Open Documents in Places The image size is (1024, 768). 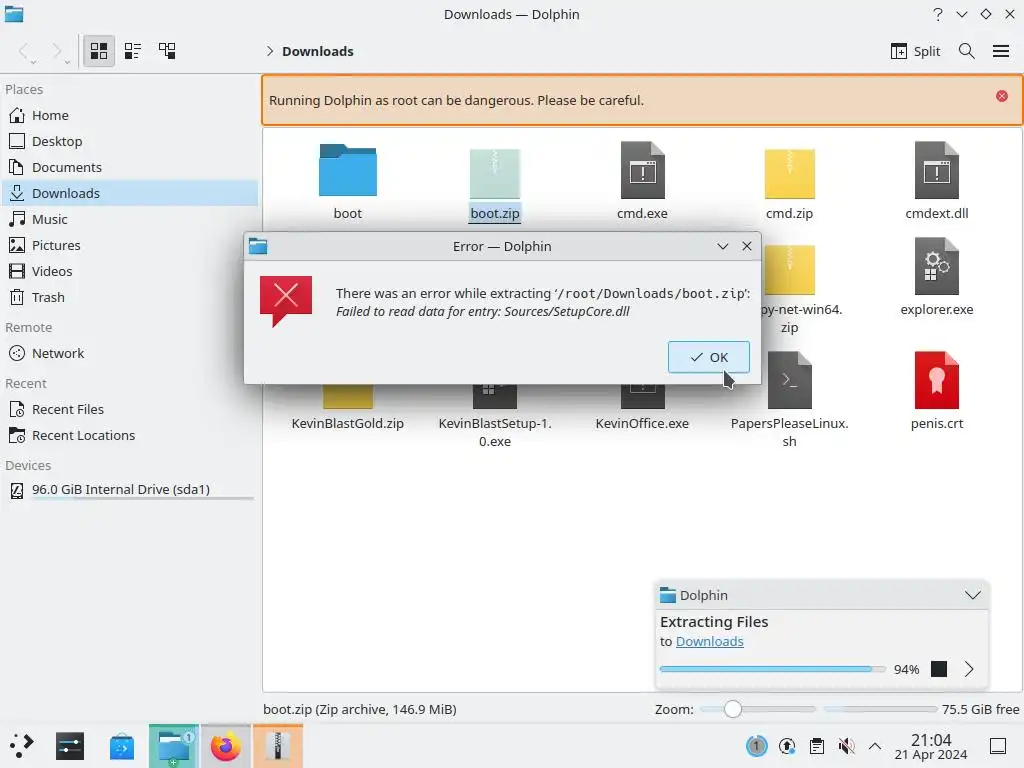[x=129, y=167]
